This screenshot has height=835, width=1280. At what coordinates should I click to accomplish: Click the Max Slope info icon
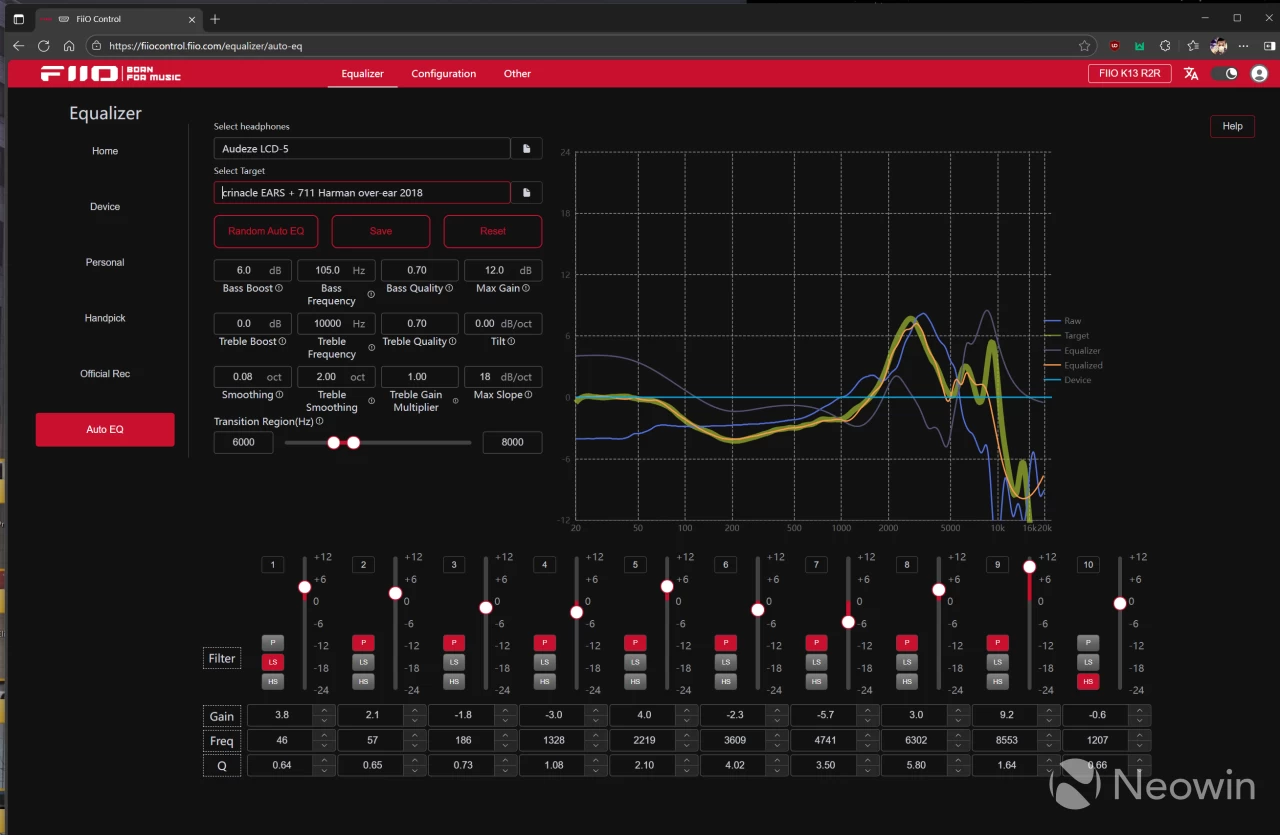(527, 394)
